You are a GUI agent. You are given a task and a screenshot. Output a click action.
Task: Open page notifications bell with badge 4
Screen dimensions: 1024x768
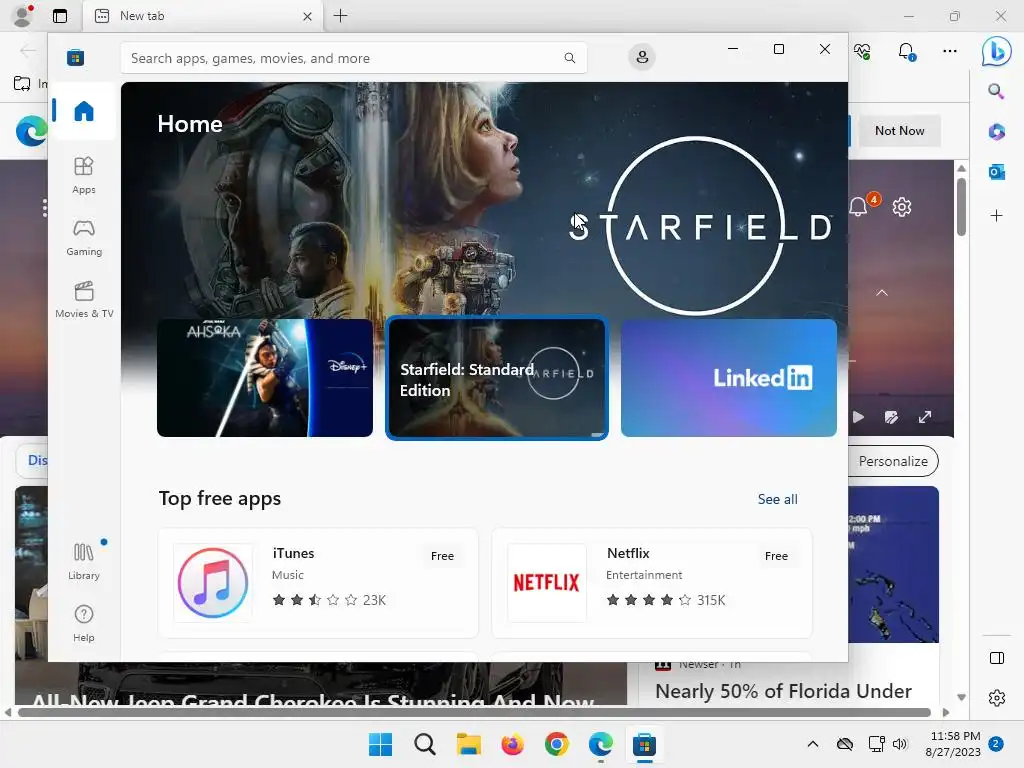pos(859,206)
